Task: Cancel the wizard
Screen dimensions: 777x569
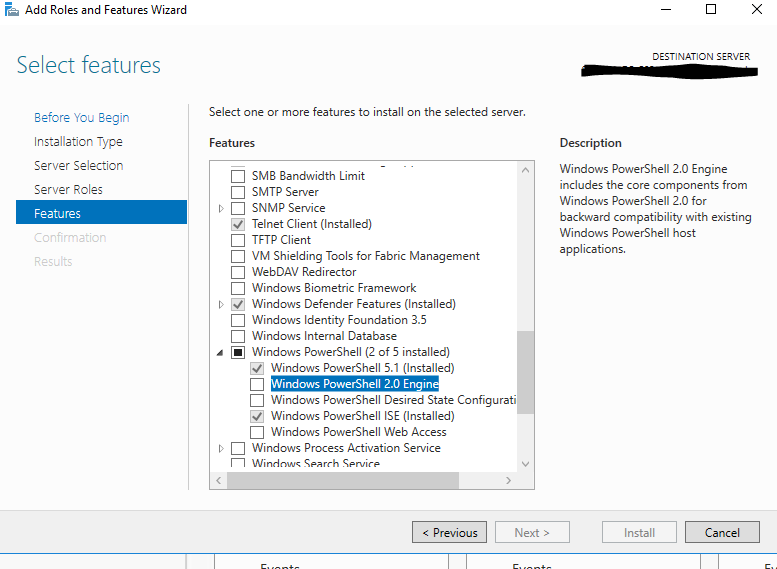Action: (x=722, y=532)
